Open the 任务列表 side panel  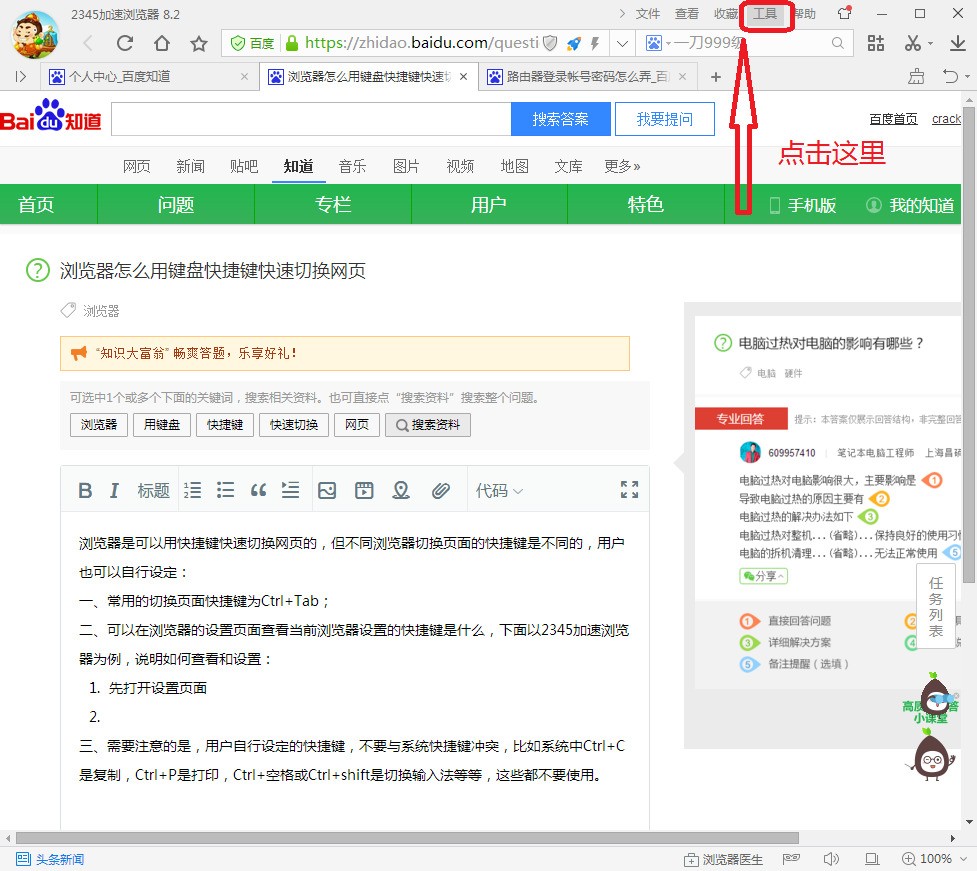point(936,607)
